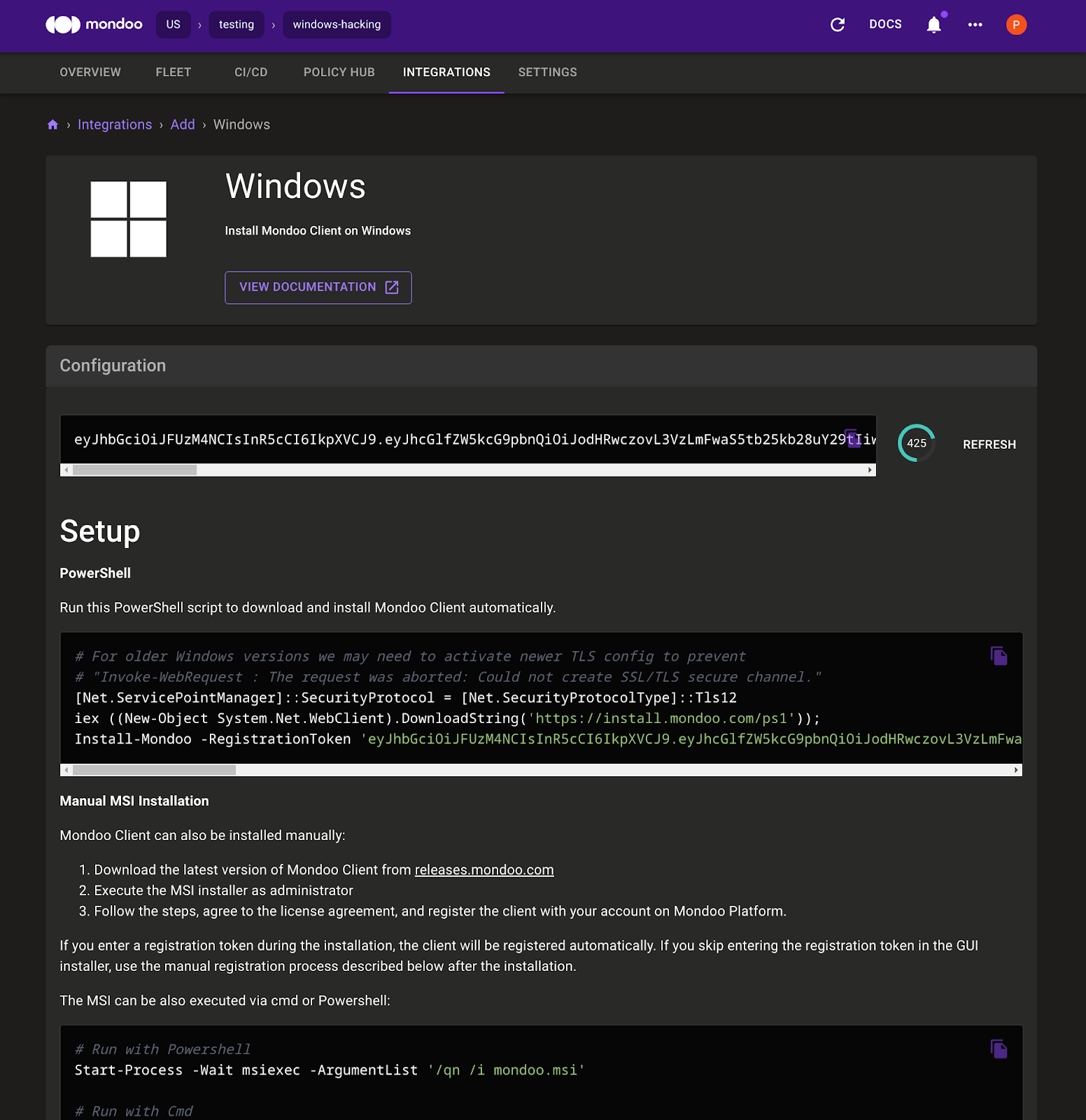Viewport: 1086px width, 1120px height.
Task: Open the three-dot more menu
Action: (975, 24)
